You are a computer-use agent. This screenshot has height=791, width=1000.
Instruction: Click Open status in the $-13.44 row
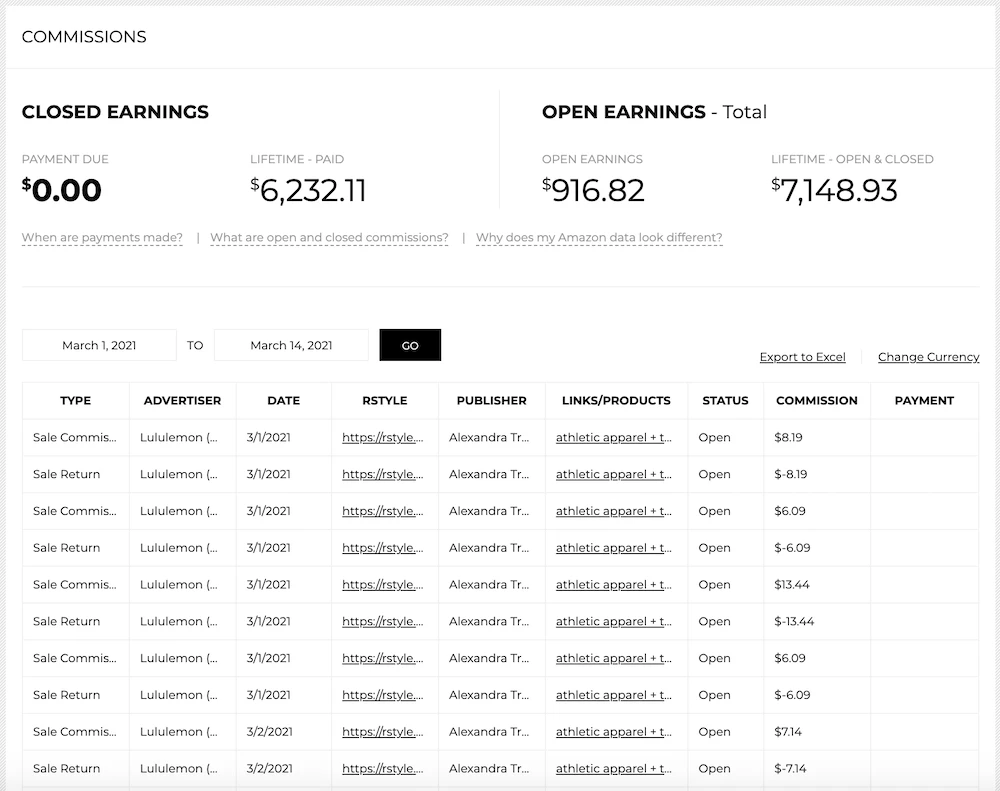click(x=714, y=622)
